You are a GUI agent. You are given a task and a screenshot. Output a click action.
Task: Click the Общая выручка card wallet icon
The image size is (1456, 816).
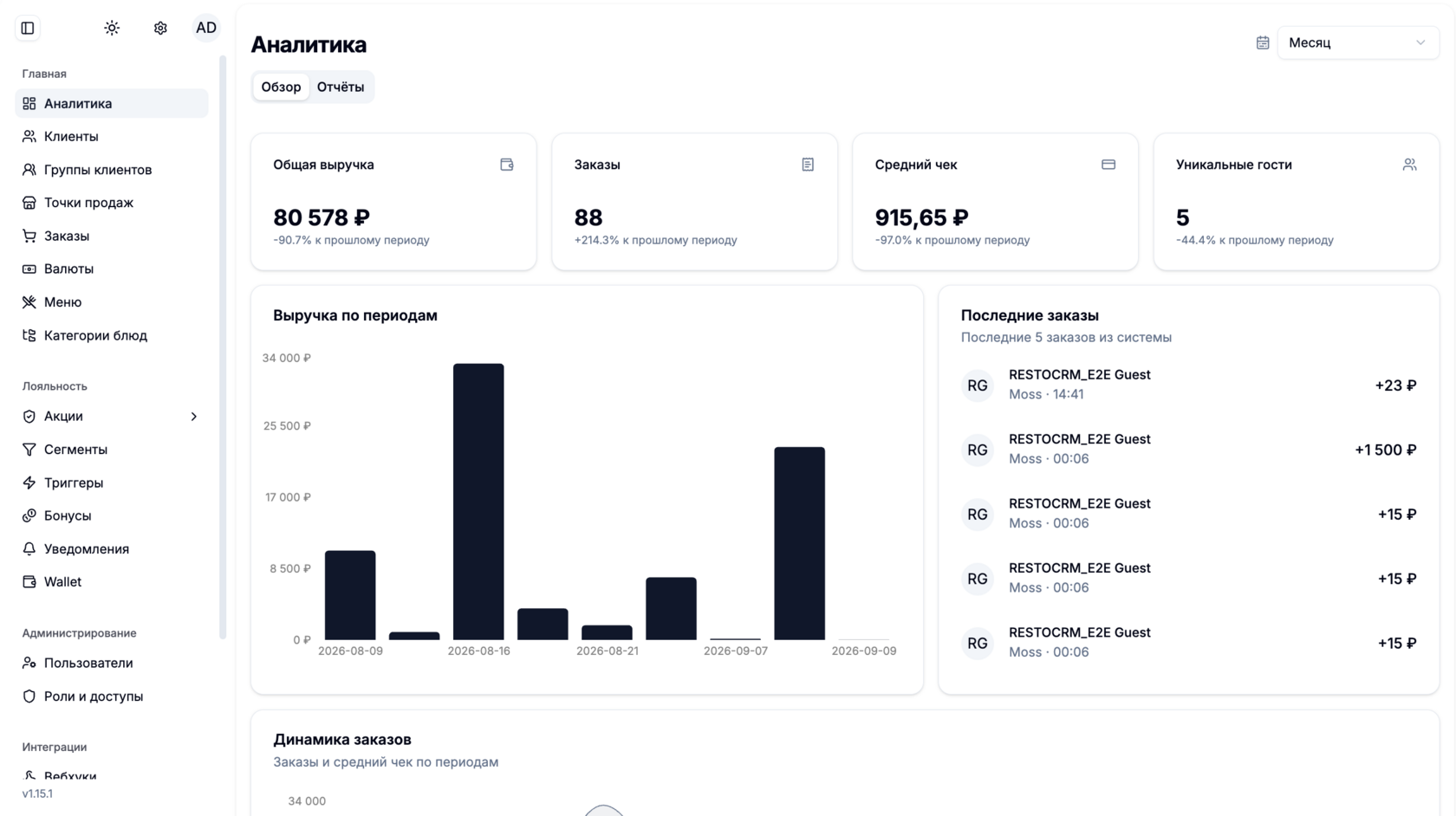click(507, 165)
